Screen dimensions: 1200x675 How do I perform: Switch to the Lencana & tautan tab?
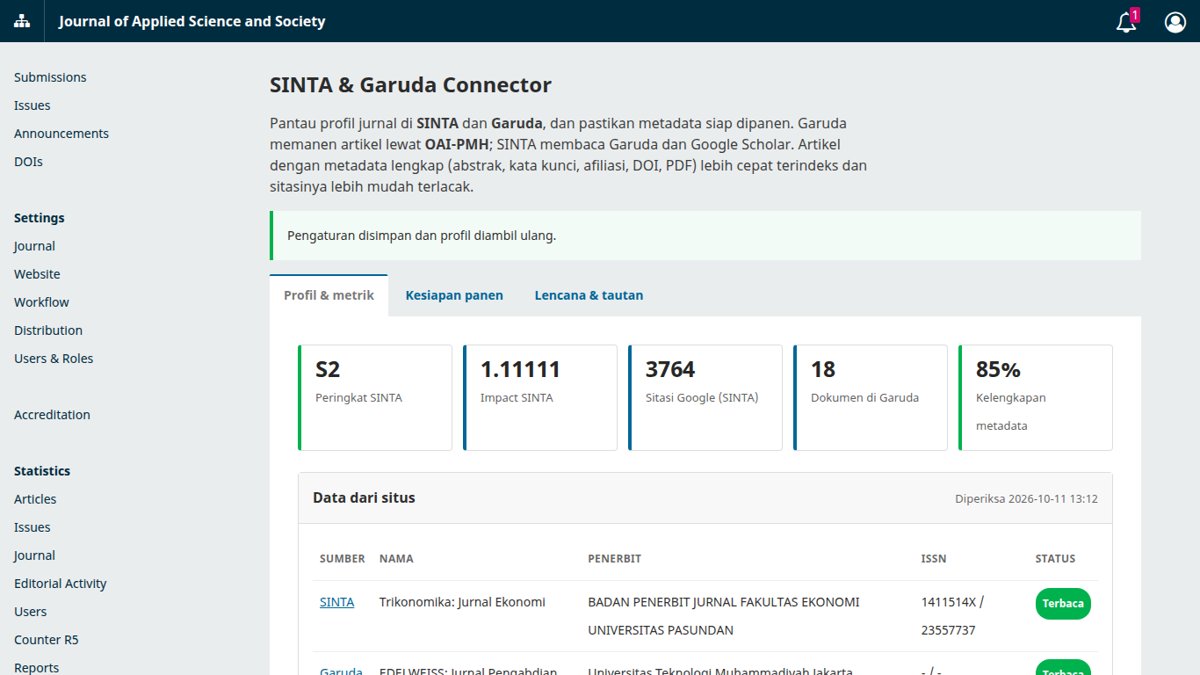(x=589, y=295)
